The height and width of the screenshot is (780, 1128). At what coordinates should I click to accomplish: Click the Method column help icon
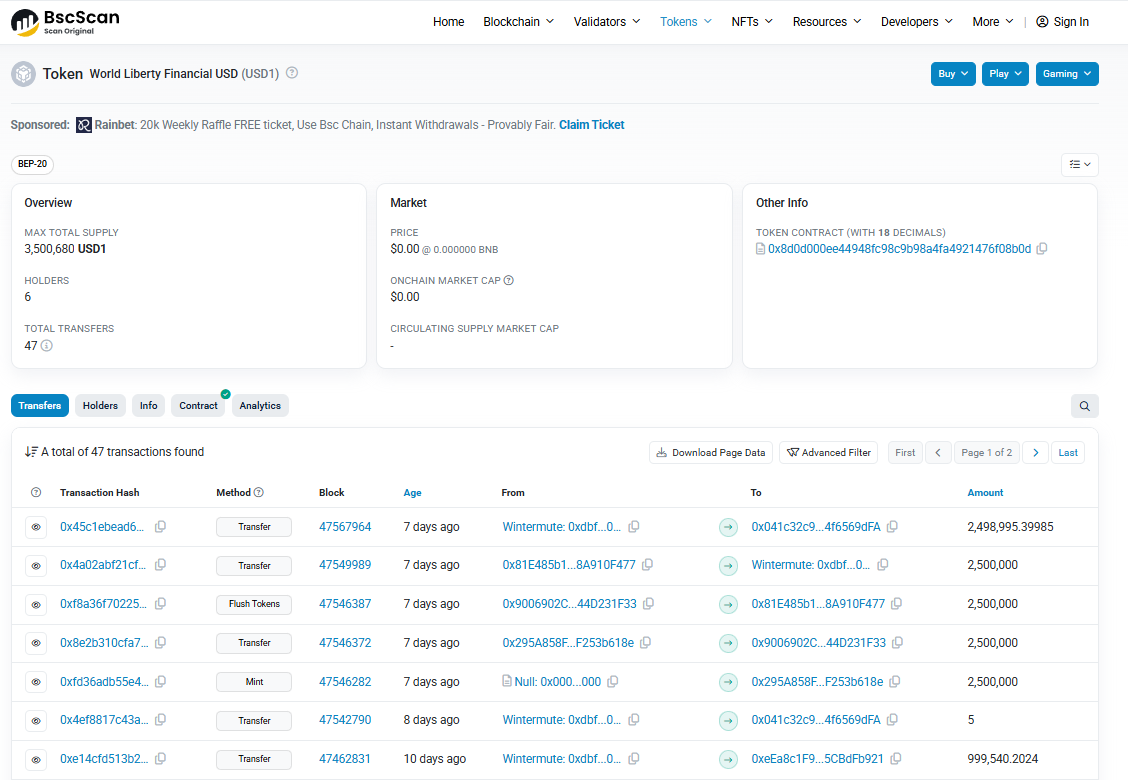pyautogui.click(x=259, y=492)
